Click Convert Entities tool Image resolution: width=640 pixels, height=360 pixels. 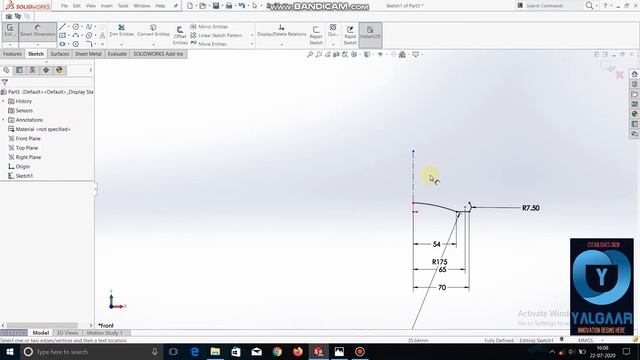point(153,31)
